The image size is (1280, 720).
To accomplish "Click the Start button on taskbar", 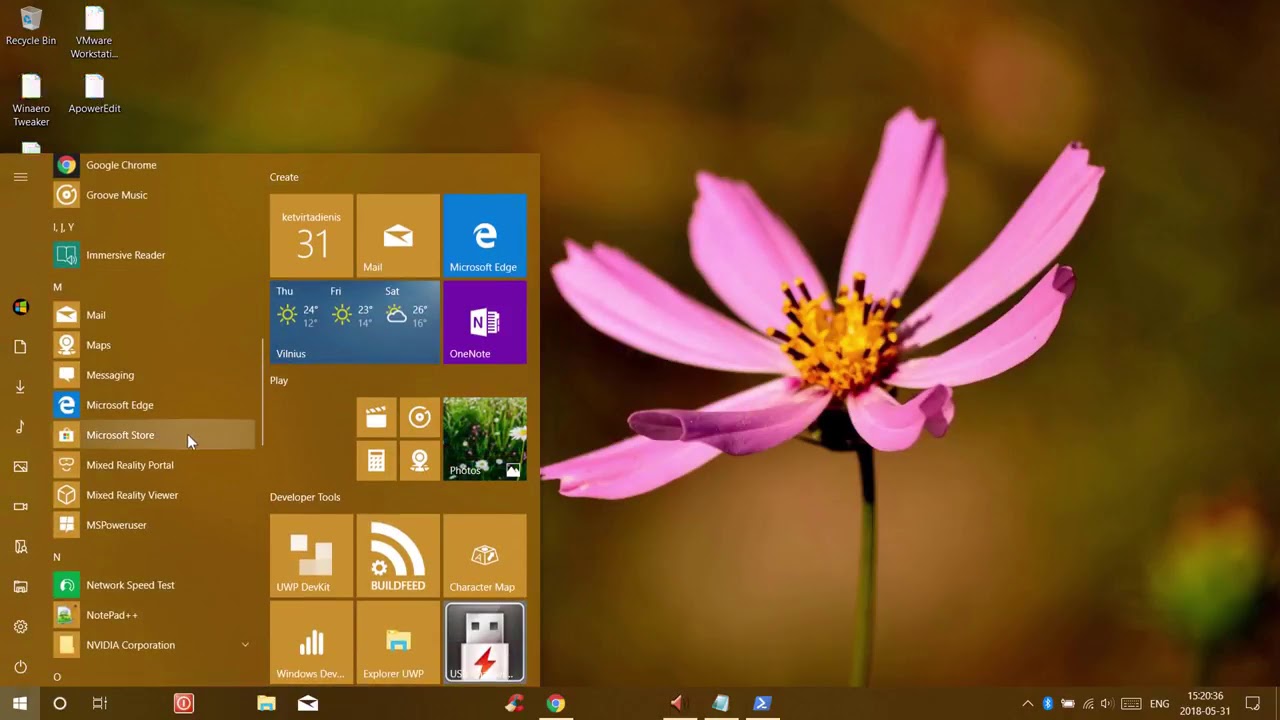I will pyautogui.click(x=20, y=704).
